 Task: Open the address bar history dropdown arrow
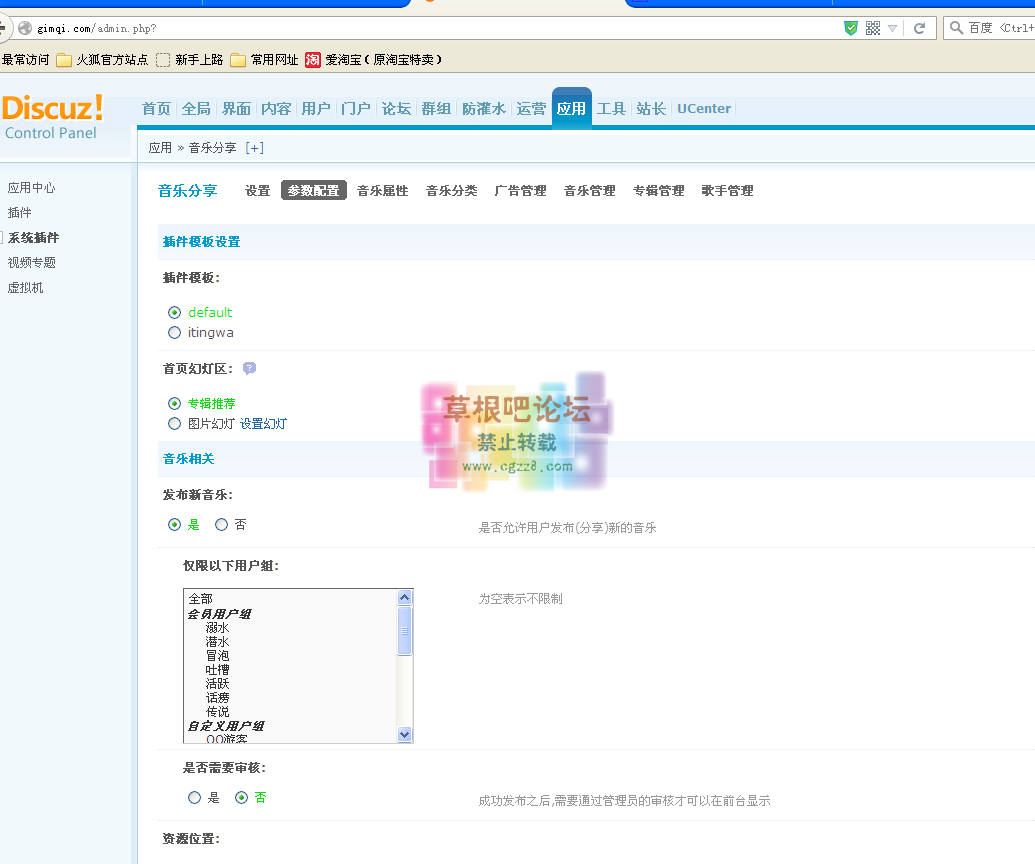point(892,28)
